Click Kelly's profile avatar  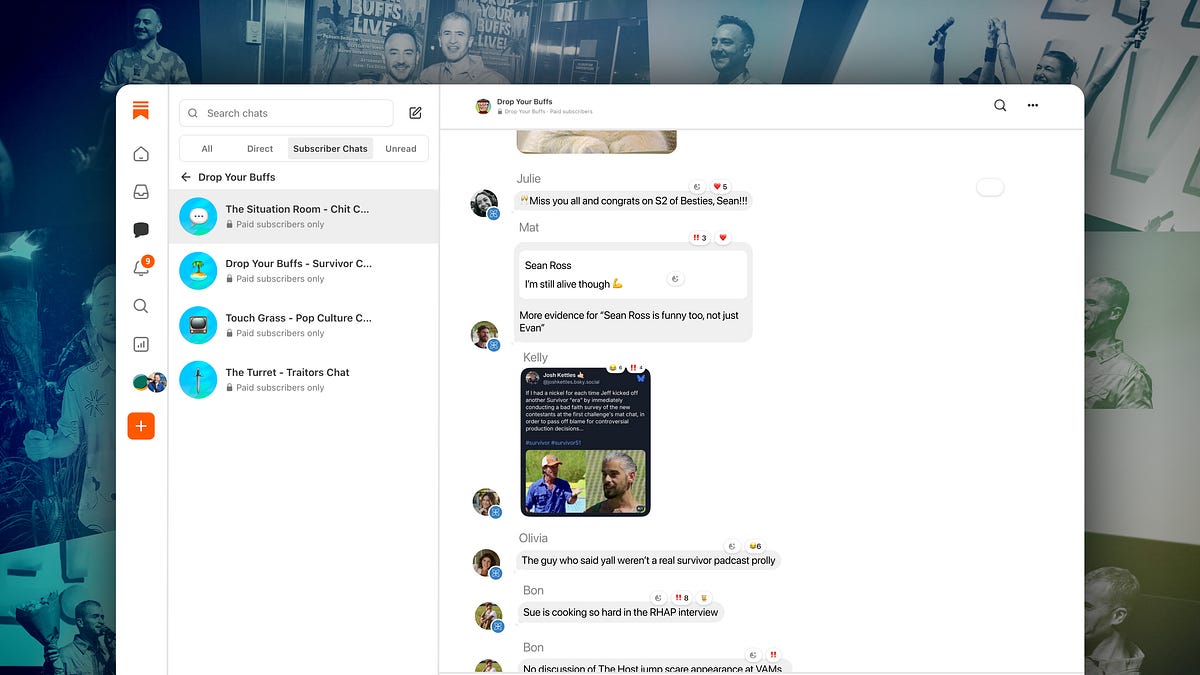tap(486, 502)
